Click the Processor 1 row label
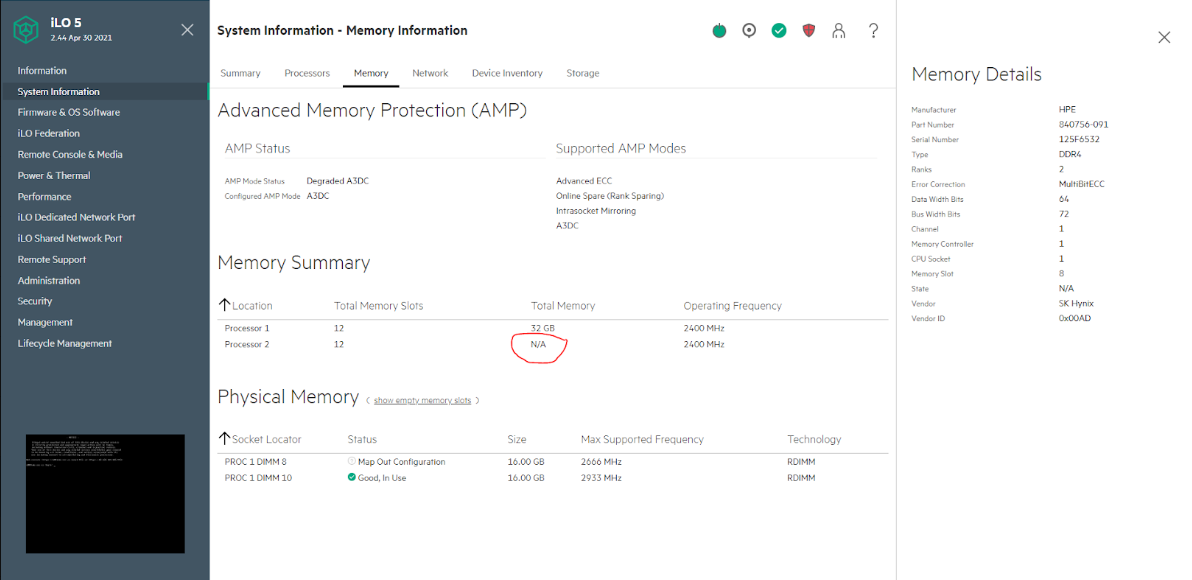1192x580 pixels. coord(247,328)
